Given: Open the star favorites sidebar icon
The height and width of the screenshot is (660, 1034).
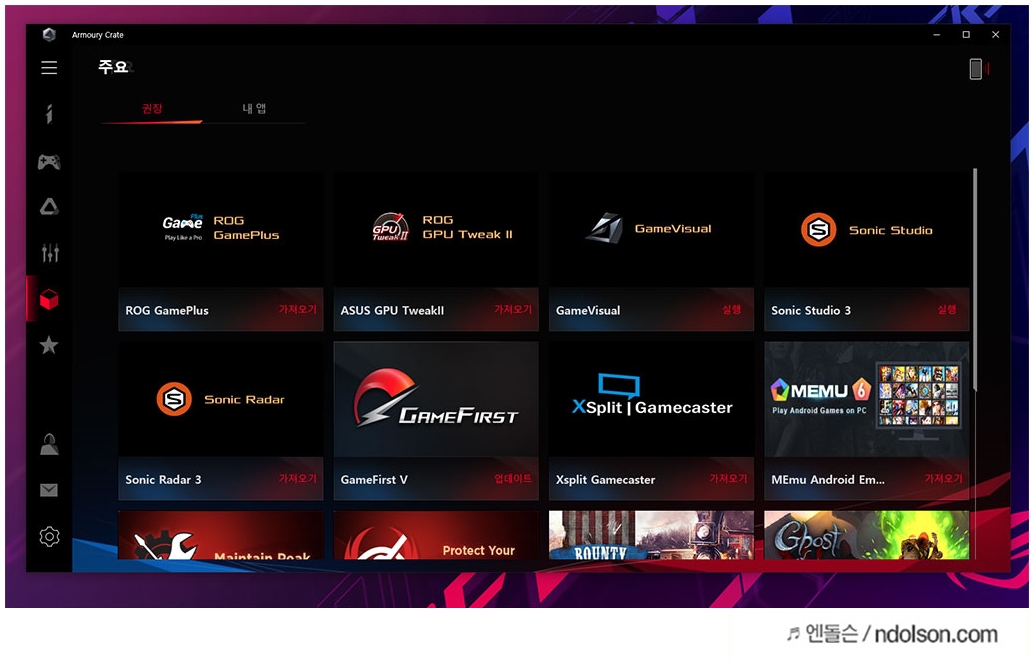Looking at the screenshot, I should [x=49, y=345].
